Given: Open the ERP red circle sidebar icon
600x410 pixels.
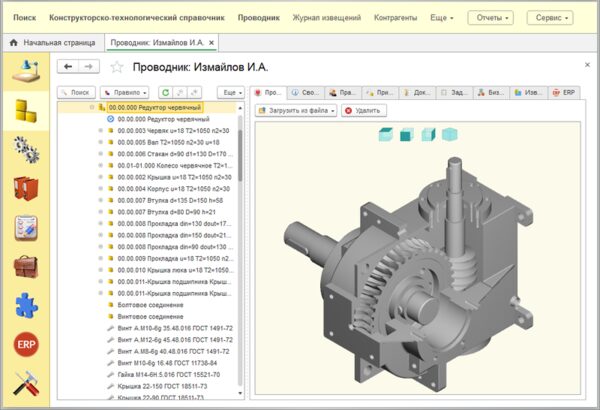Looking at the screenshot, I should (26, 344).
